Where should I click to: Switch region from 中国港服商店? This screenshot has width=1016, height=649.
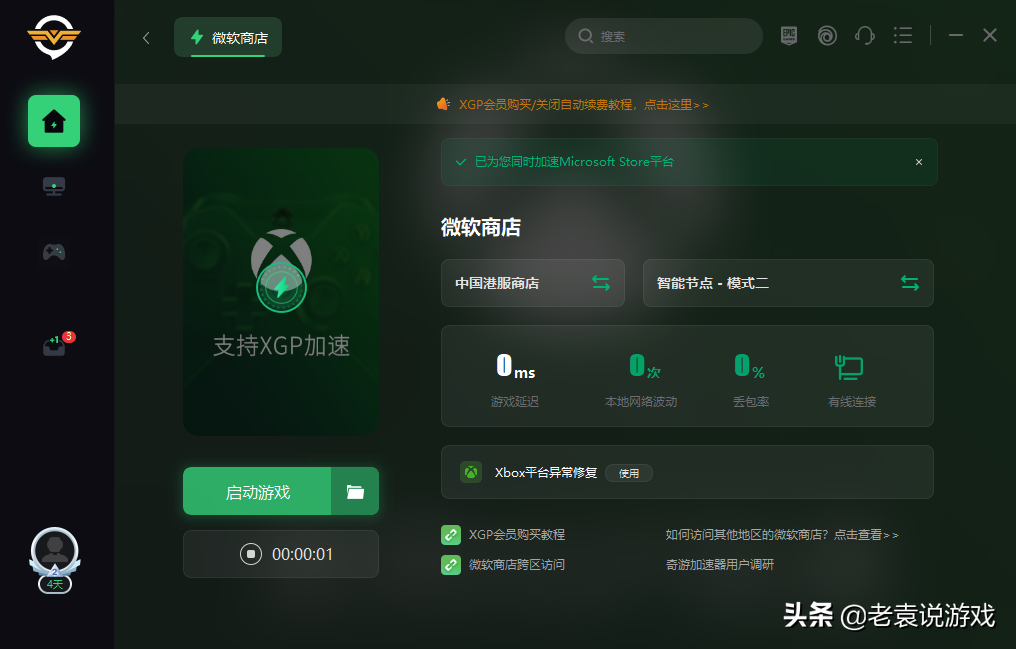coord(533,283)
